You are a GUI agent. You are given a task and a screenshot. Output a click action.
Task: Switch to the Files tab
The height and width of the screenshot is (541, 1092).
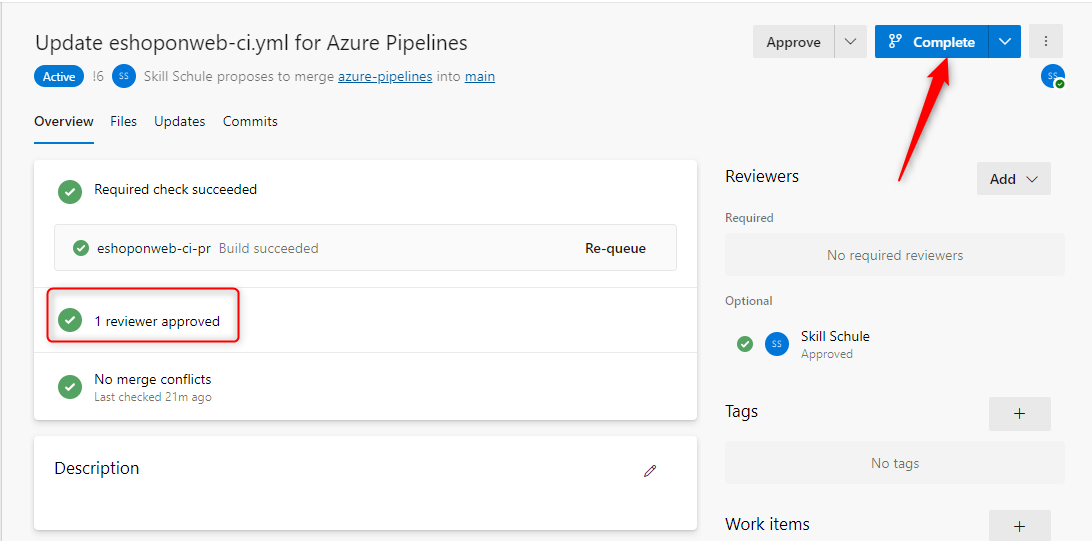124,122
